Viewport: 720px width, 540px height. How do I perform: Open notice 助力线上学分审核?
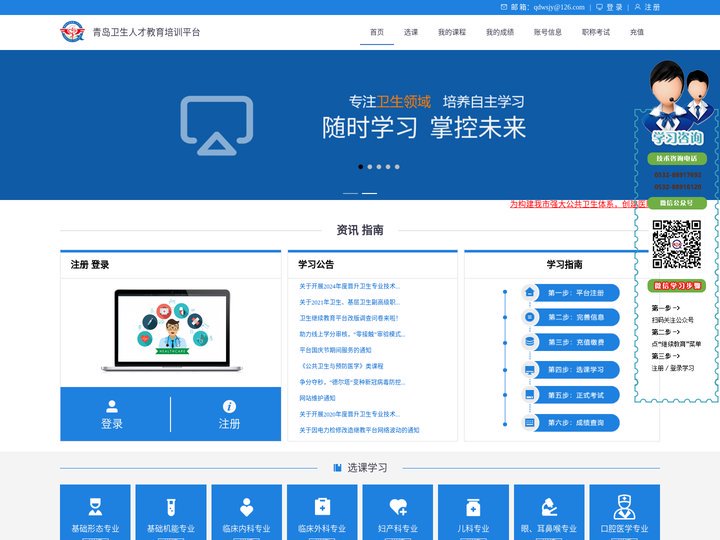tap(352, 334)
